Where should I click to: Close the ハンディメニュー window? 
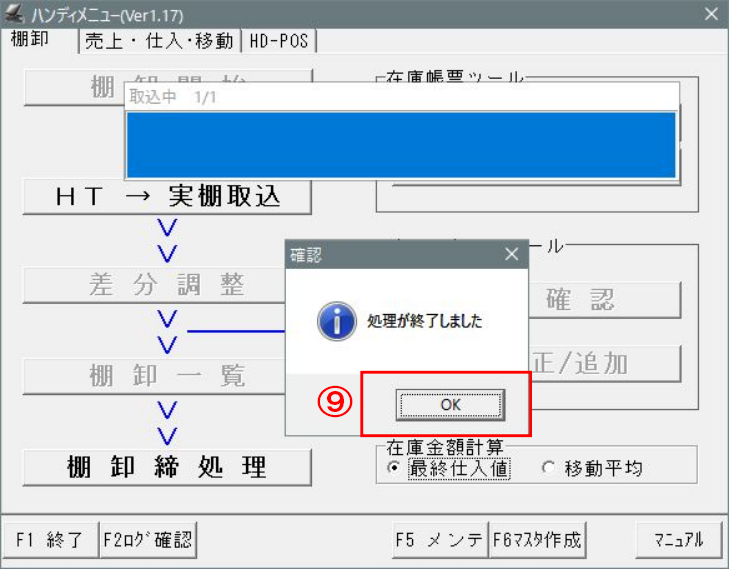(x=711, y=13)
